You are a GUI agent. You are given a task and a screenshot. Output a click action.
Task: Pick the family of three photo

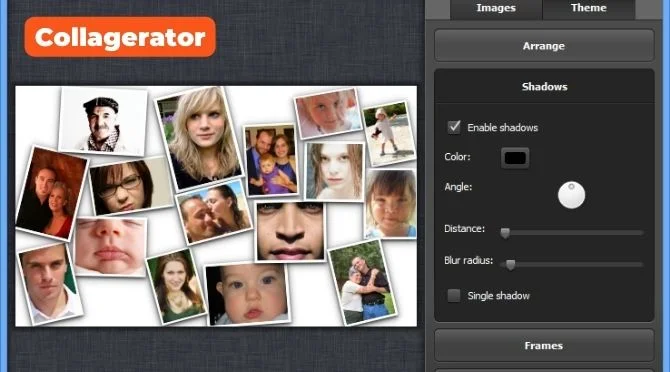[x=271, y=160]
